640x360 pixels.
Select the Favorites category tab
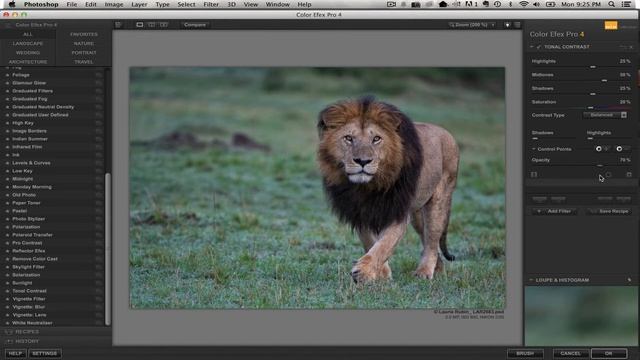[84, 34]
